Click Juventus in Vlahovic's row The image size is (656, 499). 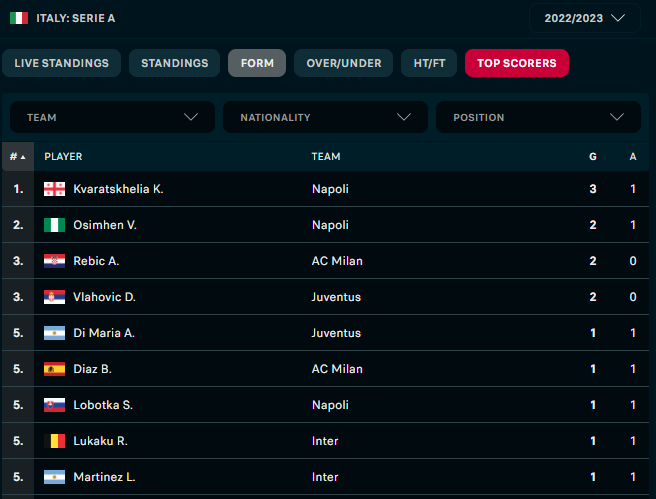[x=336, y=297]
